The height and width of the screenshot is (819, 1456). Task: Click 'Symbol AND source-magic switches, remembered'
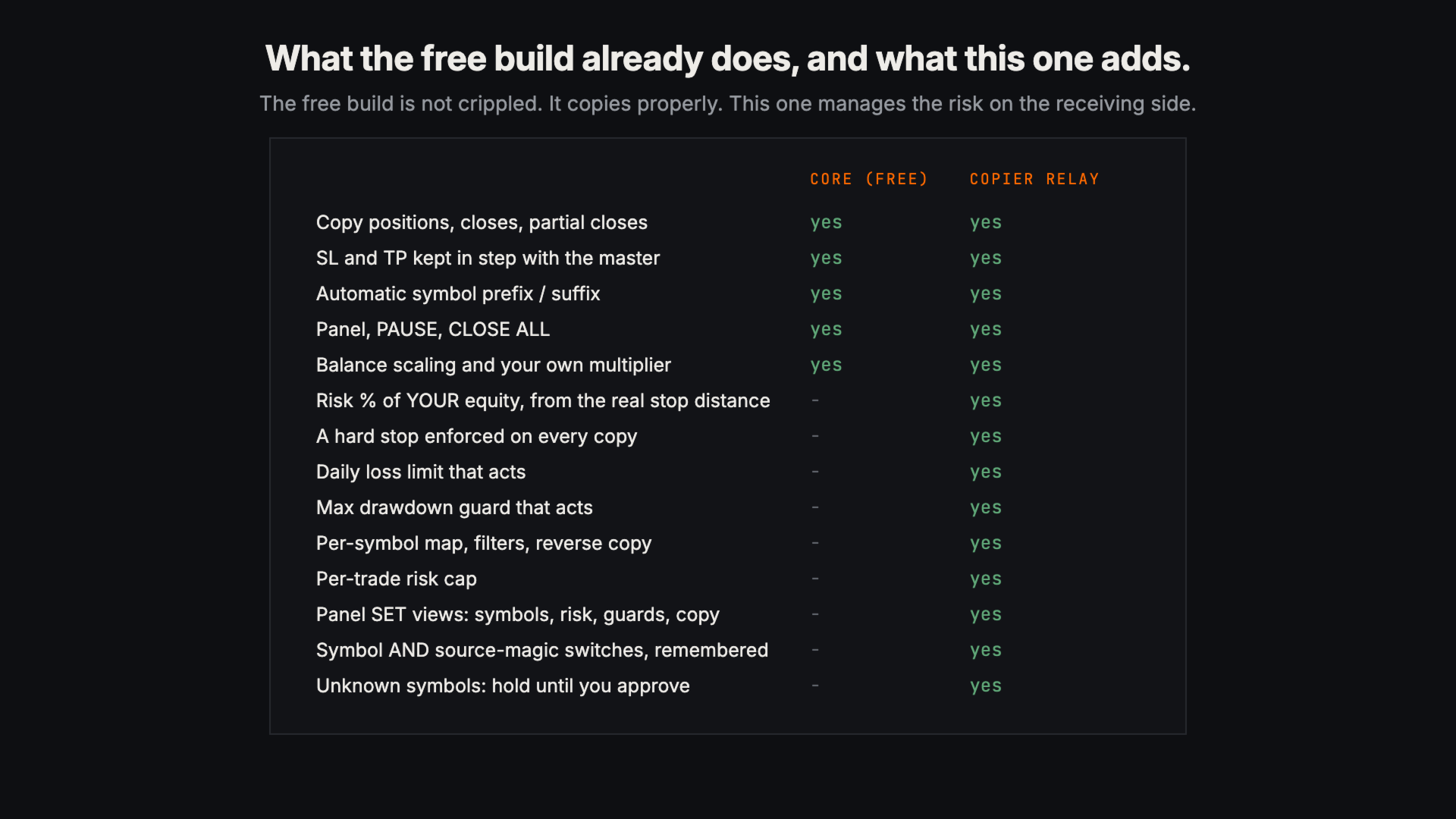click(542, 650)
